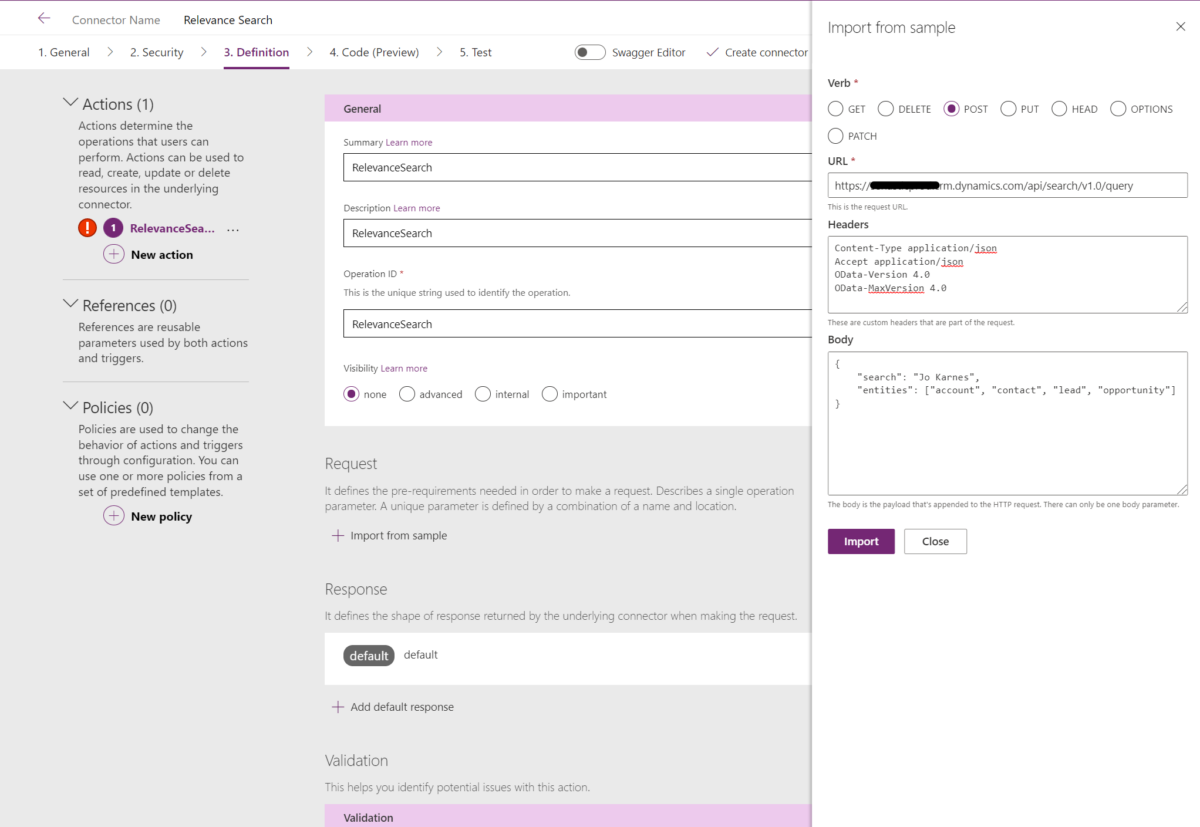Close the Import from sample panel
Viewport: 1200px width, 827px height.
[x=1180, y=26]
